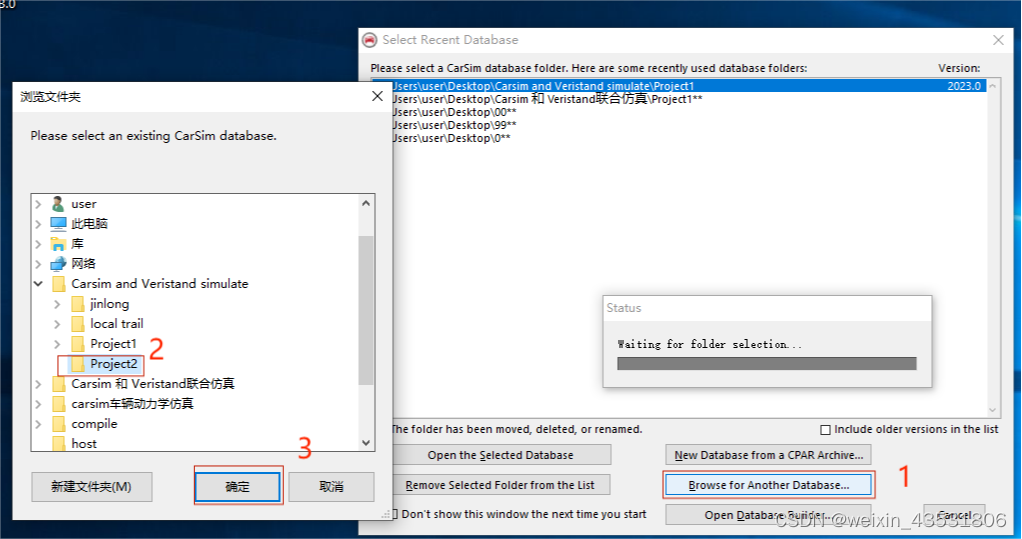The image size is (1022, 539).
Task: Click folder tree scroll down arrow
Action: coord(366,443)
